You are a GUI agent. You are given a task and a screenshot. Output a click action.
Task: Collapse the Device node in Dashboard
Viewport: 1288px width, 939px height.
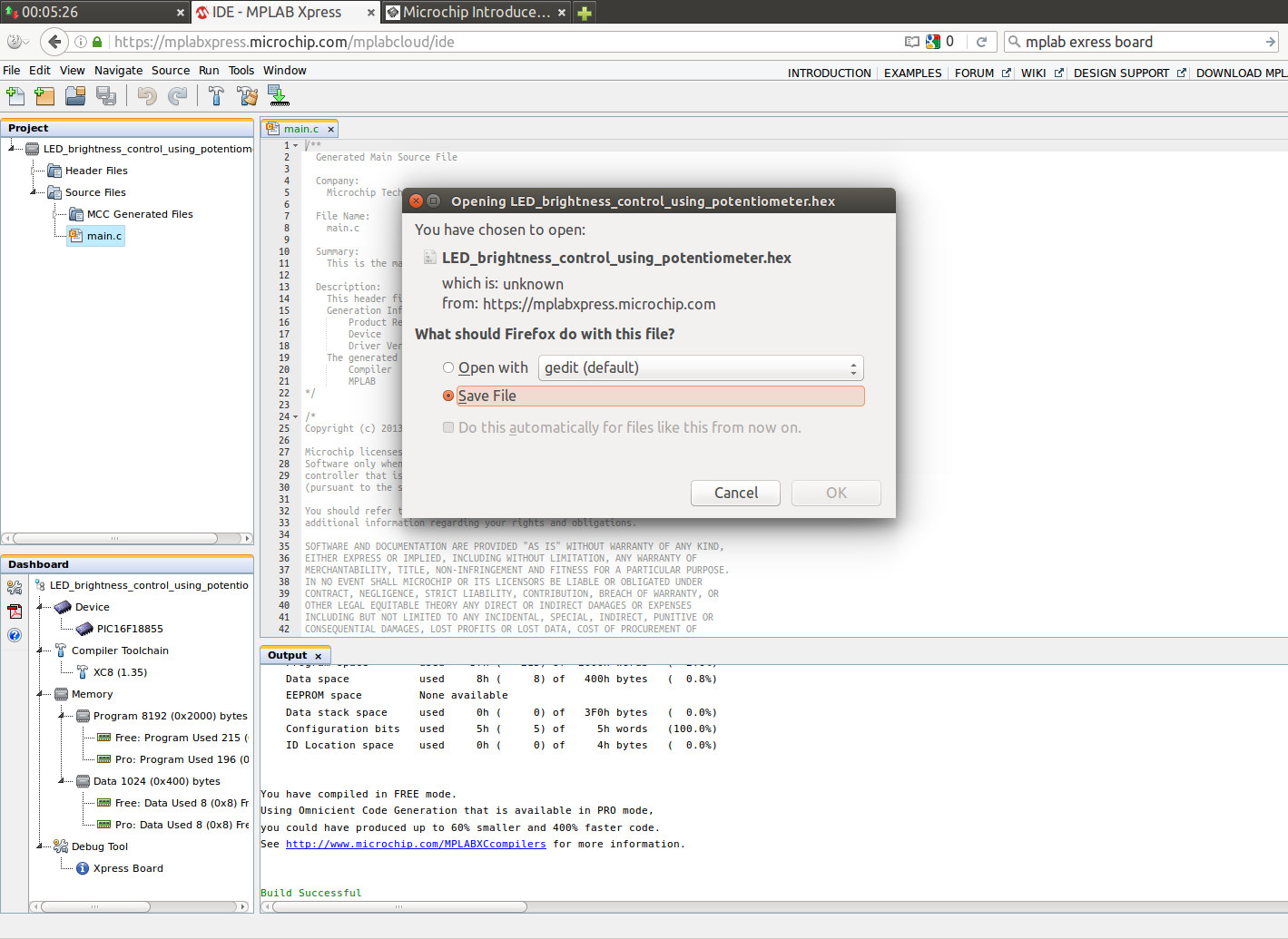pyautogui.click(x=41, y=607)
